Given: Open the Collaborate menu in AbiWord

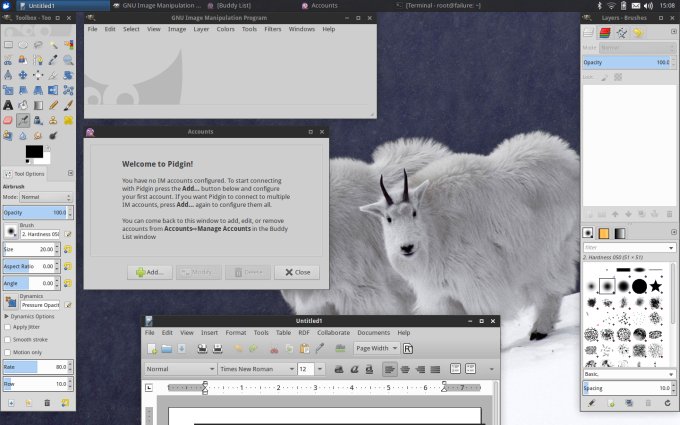Looking at the screenshot, I should click(333, 333).
